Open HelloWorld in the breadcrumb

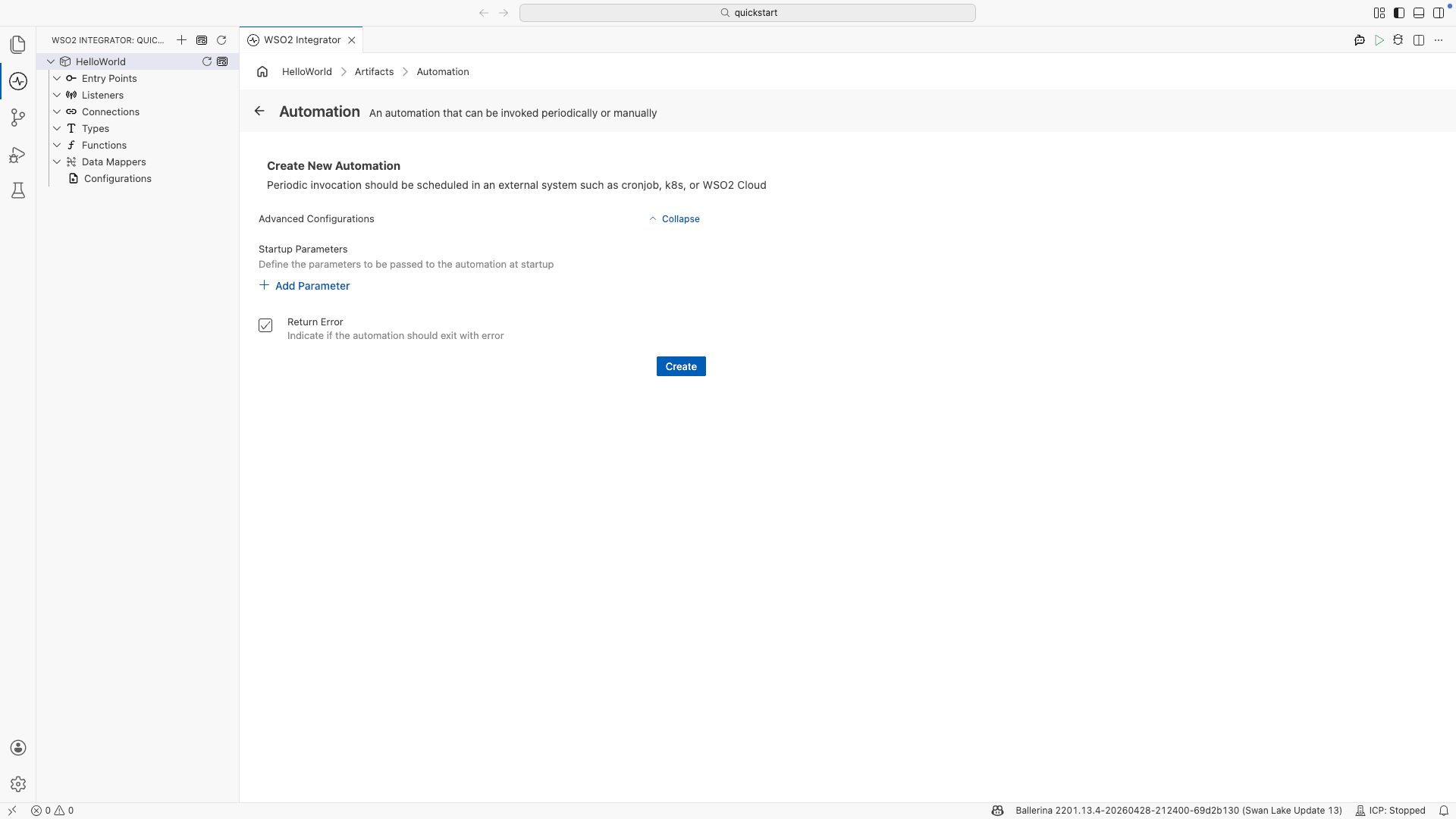click(x=307, y=72)
